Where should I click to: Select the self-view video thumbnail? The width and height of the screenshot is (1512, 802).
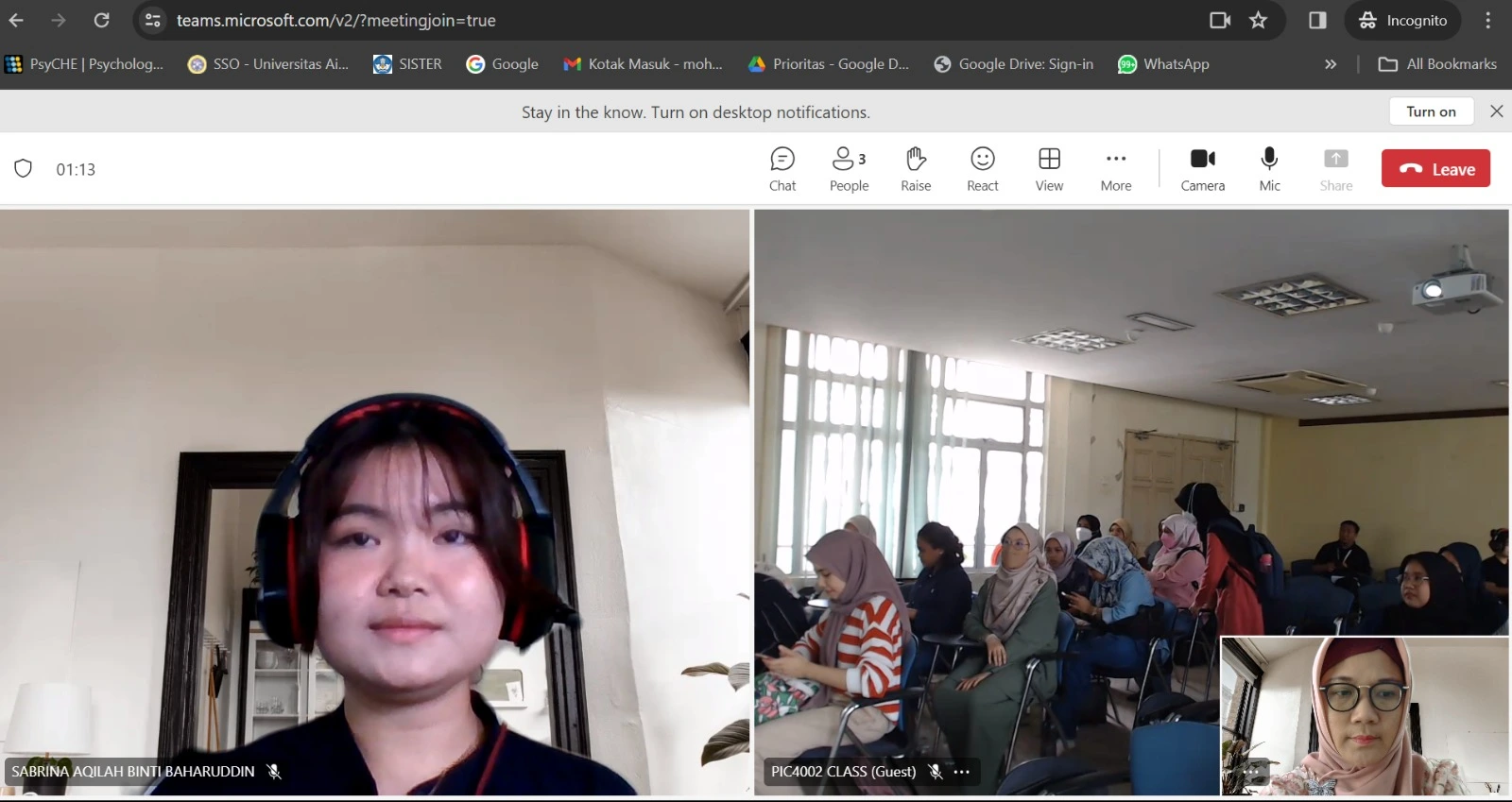point(1365,716)
